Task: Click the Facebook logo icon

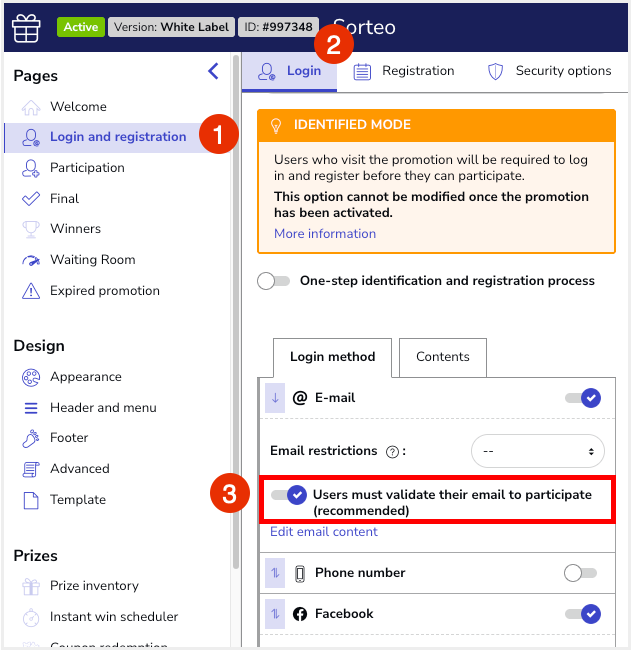Action: pos(300,614)
